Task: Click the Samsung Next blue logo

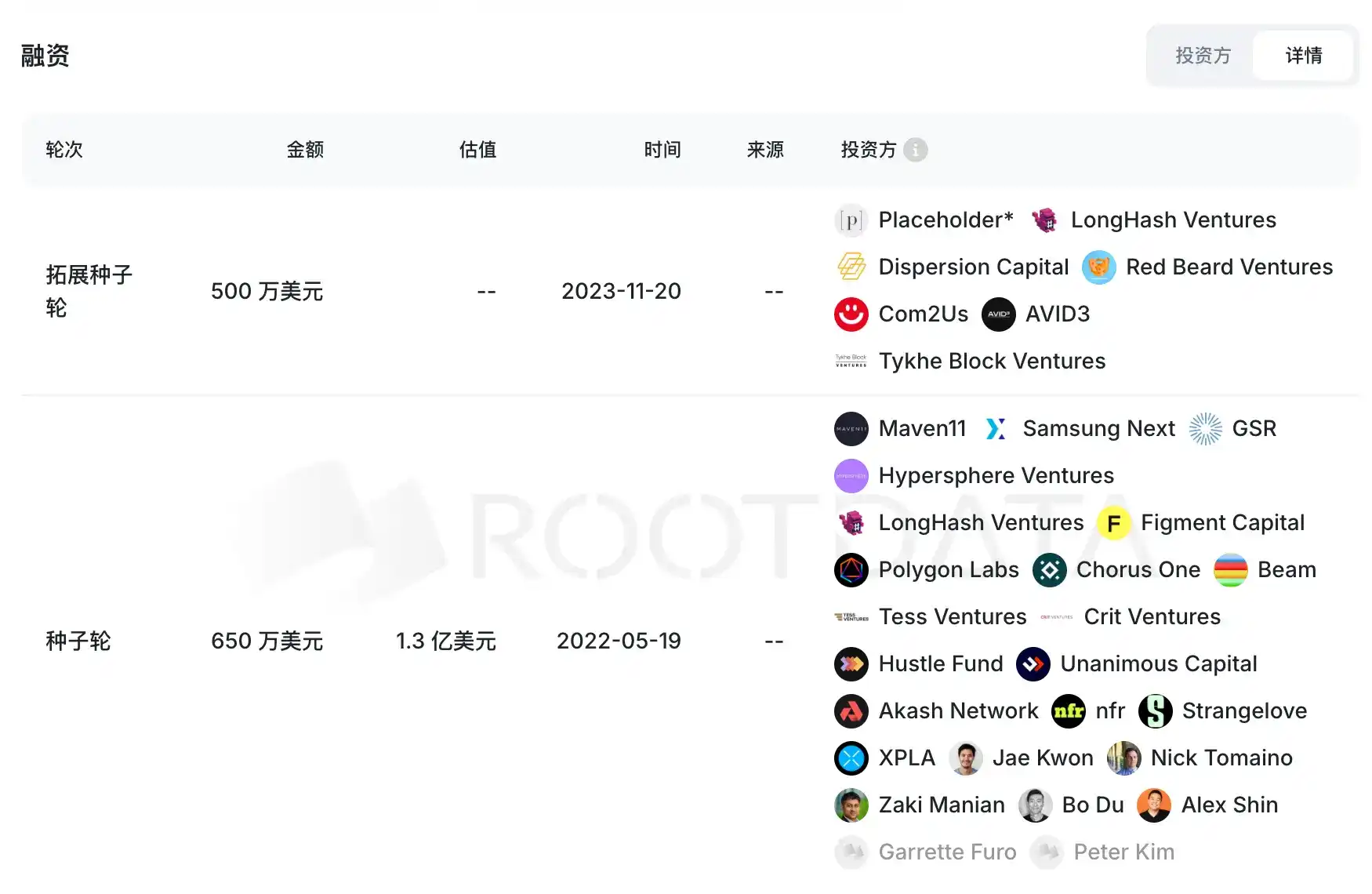Action: (x=995, y=429)
